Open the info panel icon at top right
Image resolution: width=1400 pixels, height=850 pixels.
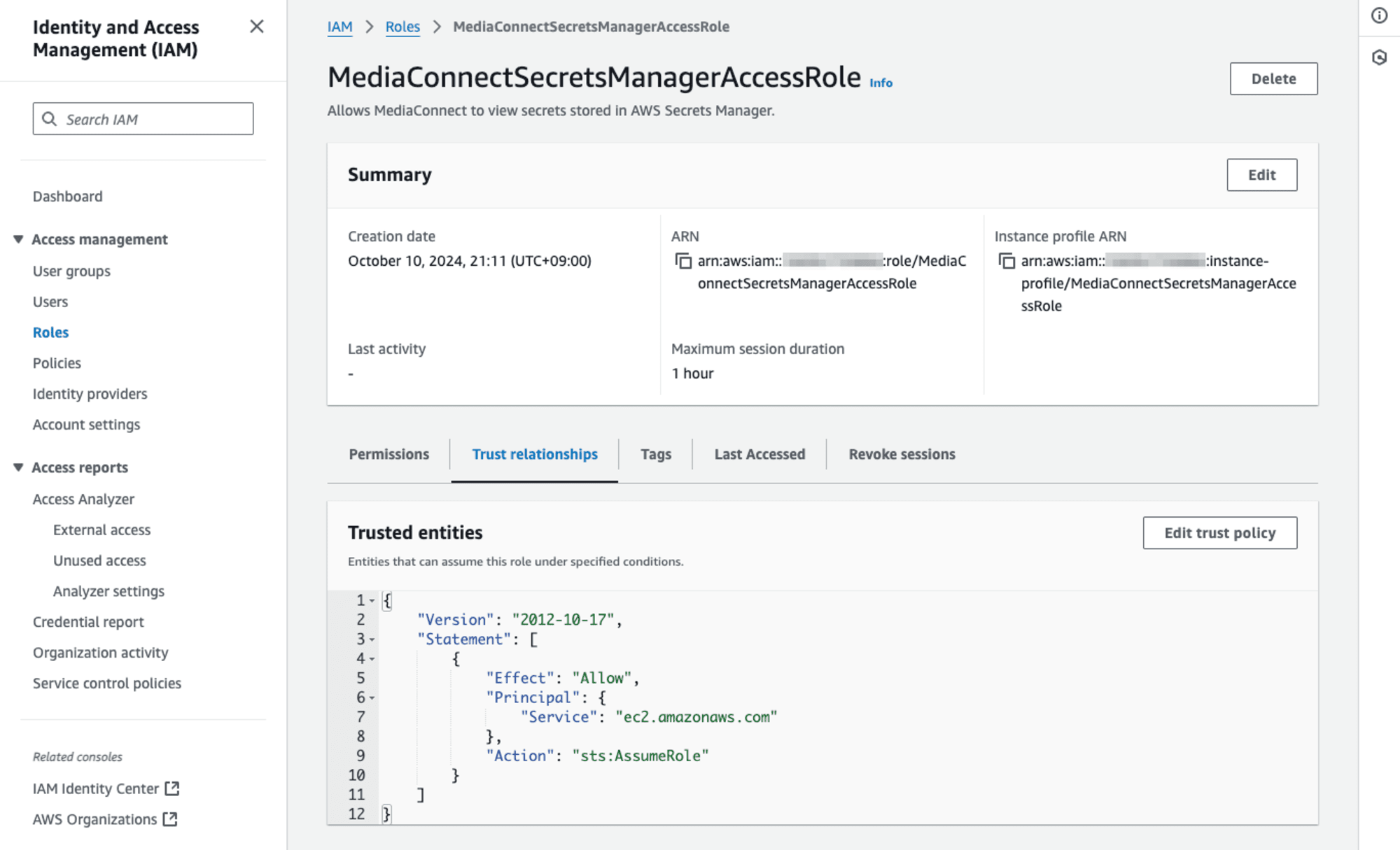click(x=1379, y=15)
